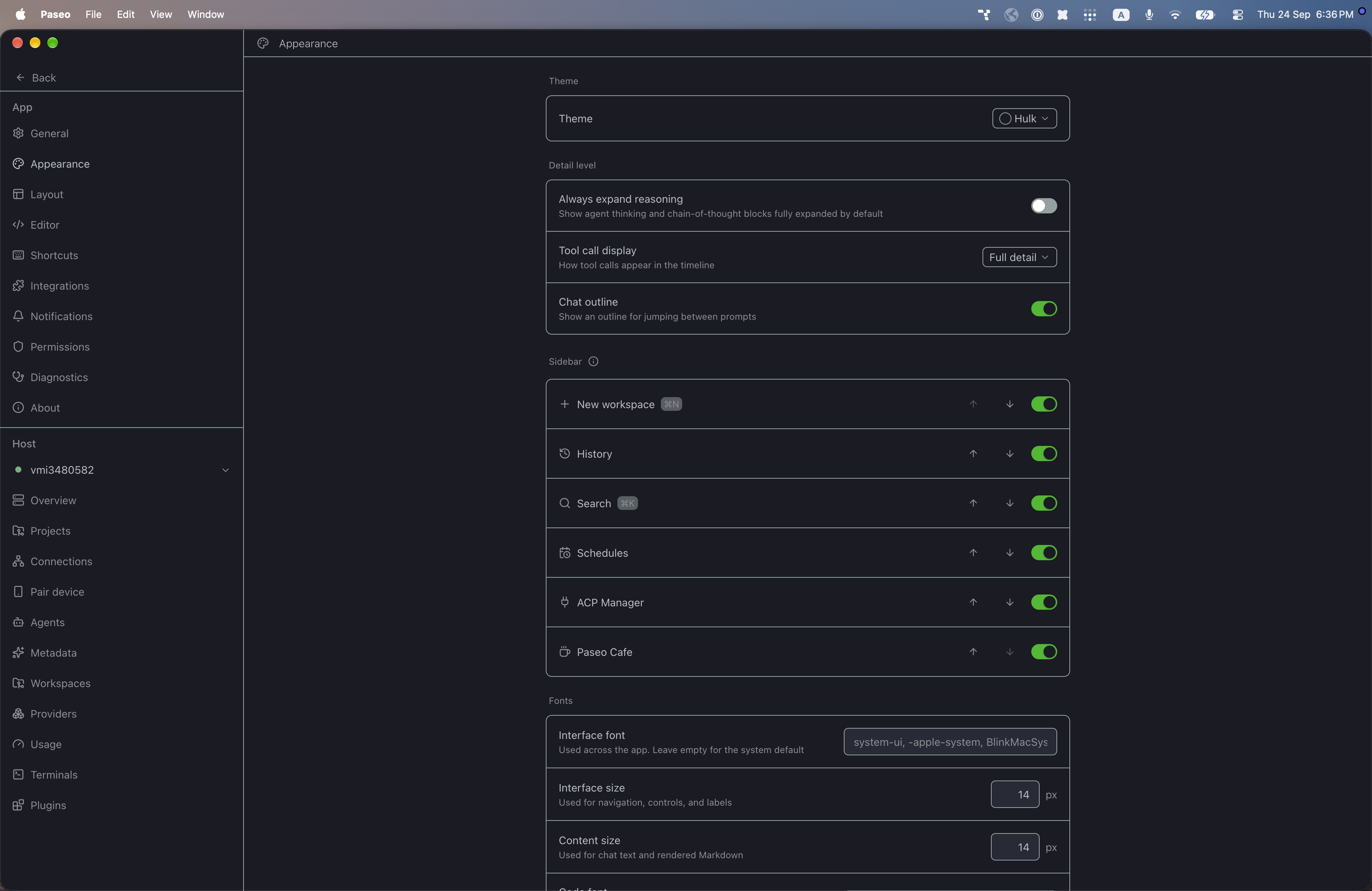Open Projects in host section

point(42,531)
